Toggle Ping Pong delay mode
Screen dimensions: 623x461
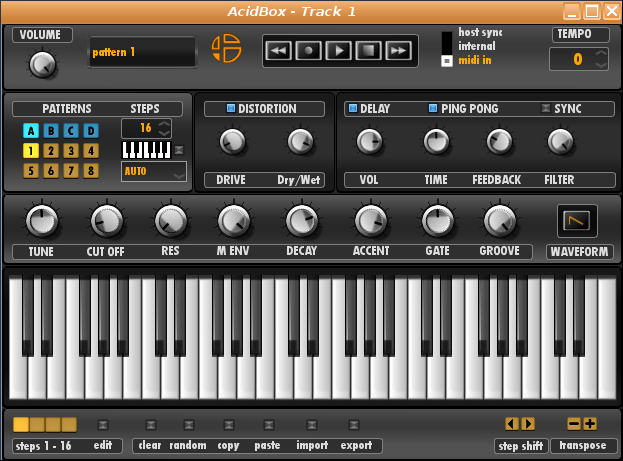tap(433, 108)
